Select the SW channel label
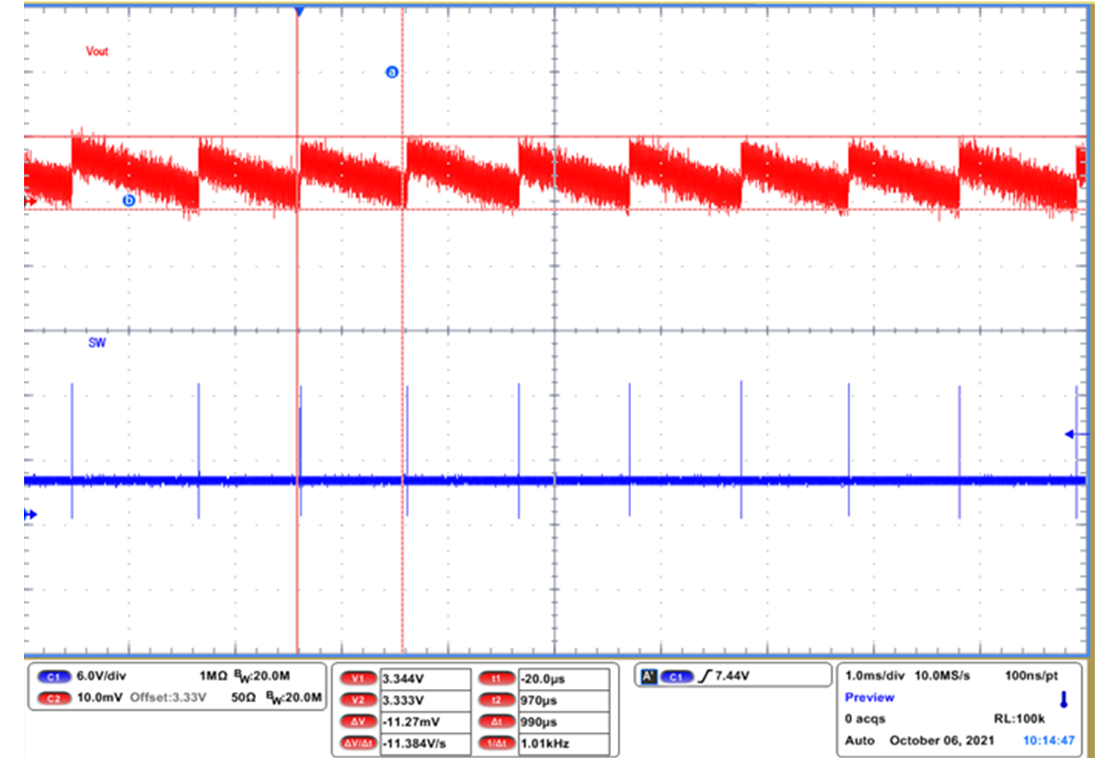This screenshot has height=760, width=1120. (95, 342)
